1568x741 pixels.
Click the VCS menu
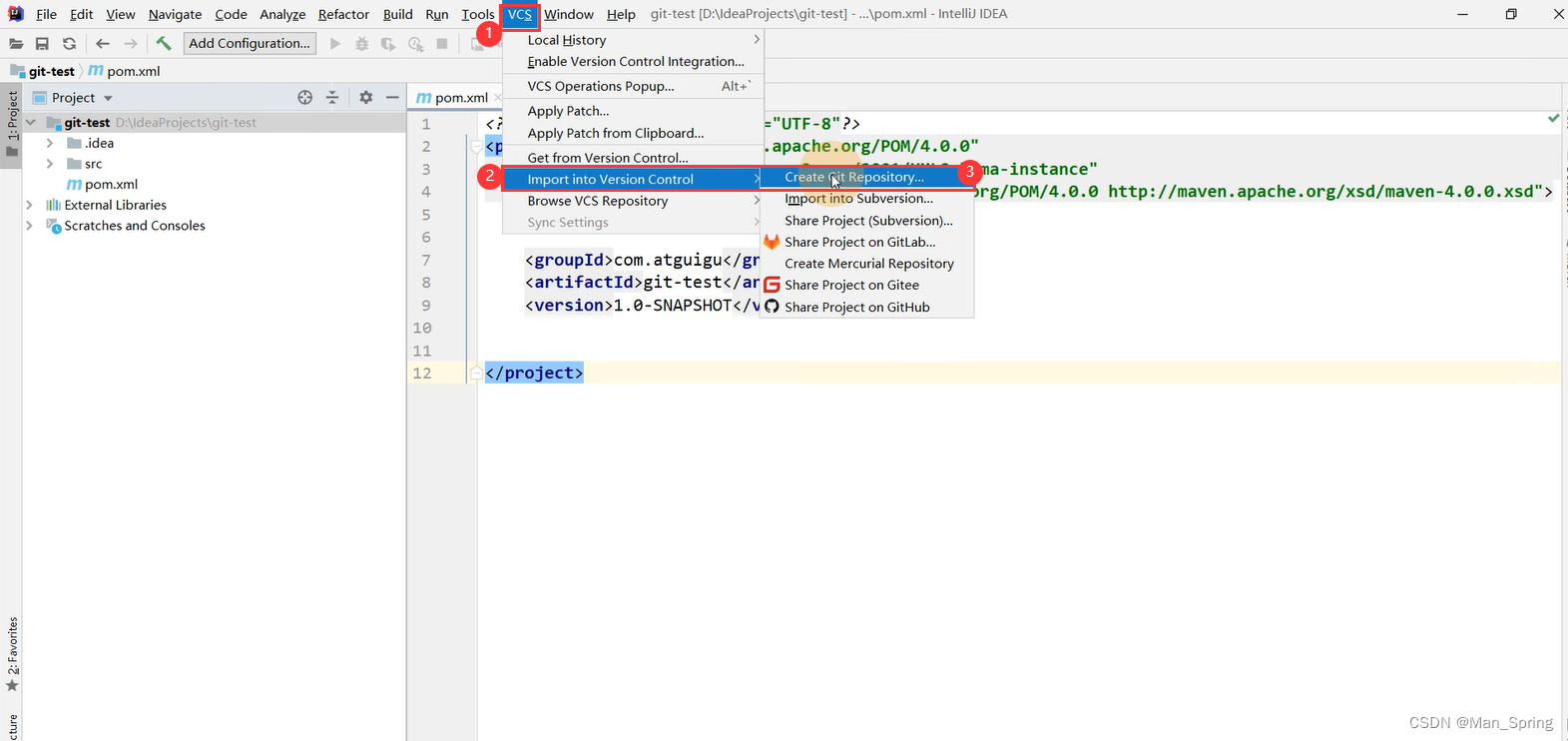click(519, 14)
